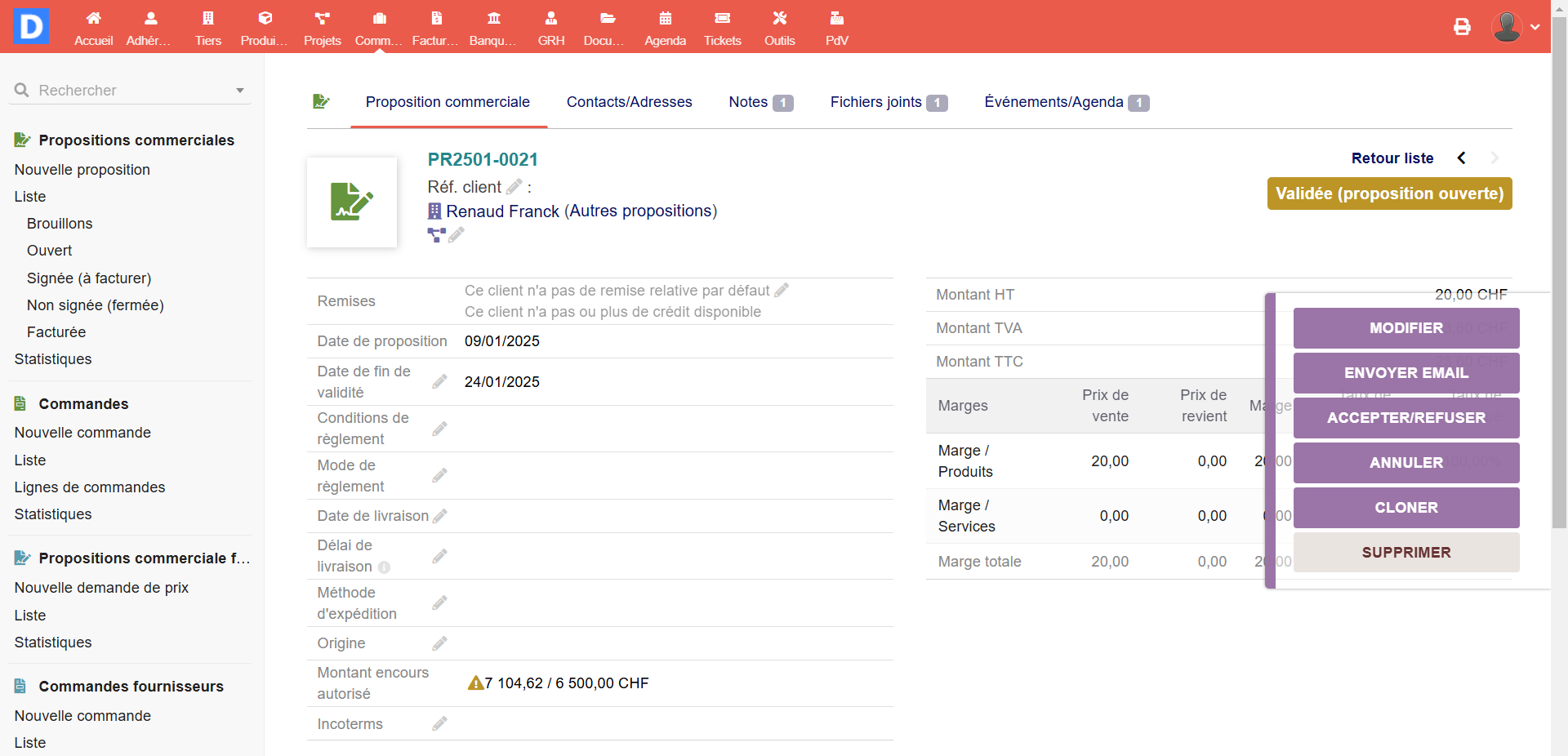Screen dimensions: 1568x756
Task: Switch to Contacts/Adresses tab
Action: 629,102
